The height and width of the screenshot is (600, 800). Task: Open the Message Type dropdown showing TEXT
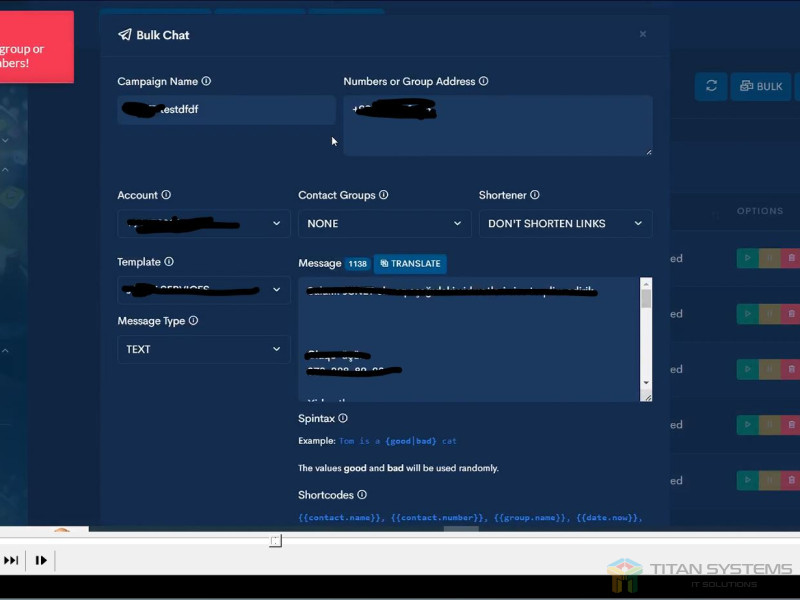[x=204, y=349]
